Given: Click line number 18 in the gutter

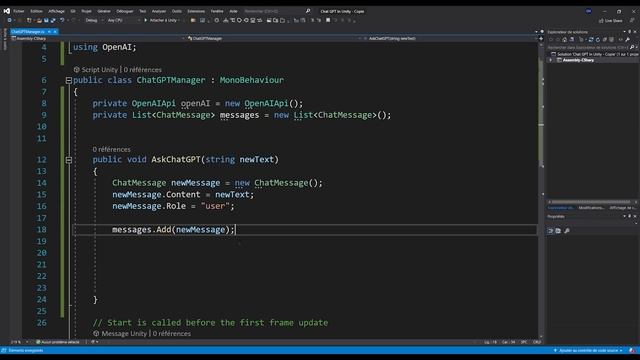Looking at the screenshot, I should point(42,229).
